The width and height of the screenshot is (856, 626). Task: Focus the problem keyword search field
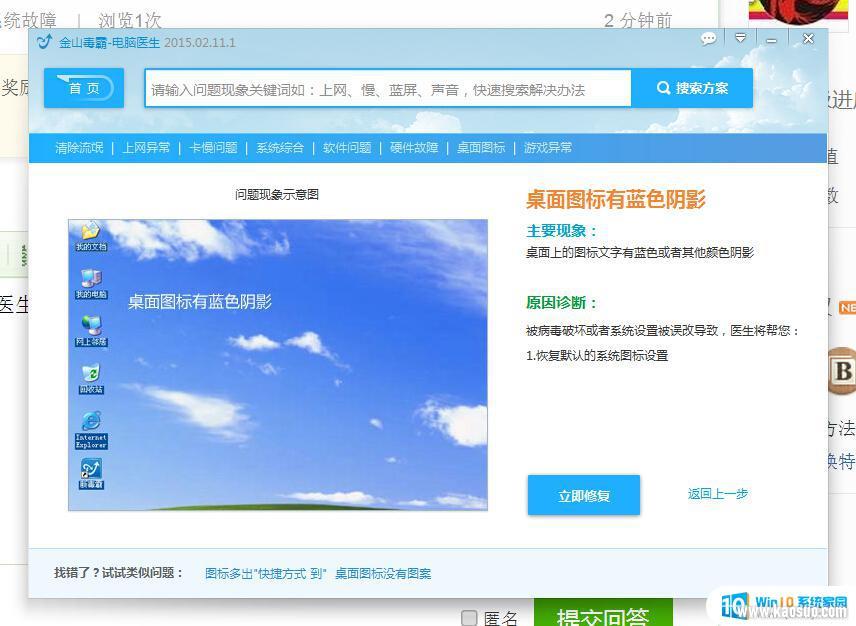388,88
